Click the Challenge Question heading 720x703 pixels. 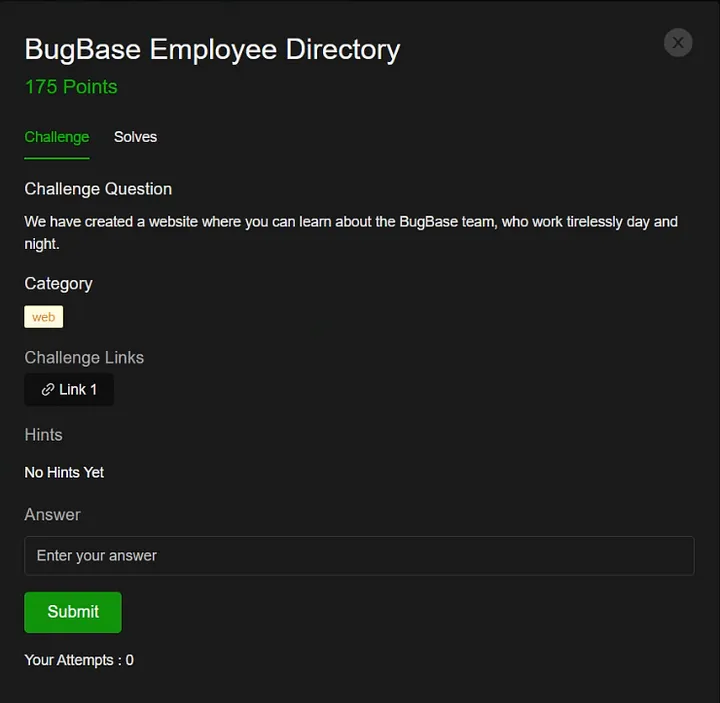click(x=98, y=189)
